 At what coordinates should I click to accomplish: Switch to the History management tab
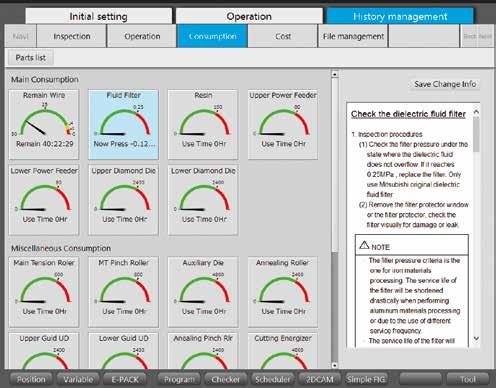[400, 16]
